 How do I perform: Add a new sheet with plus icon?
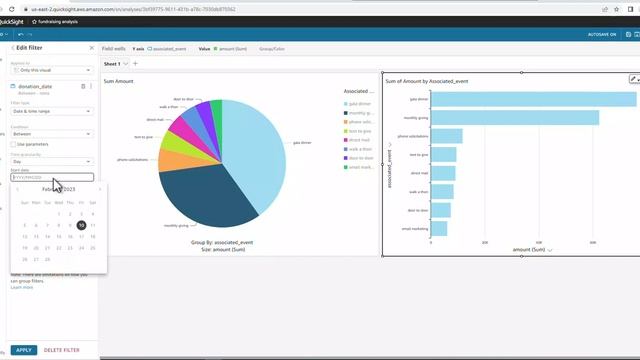[x=136, y=64]
